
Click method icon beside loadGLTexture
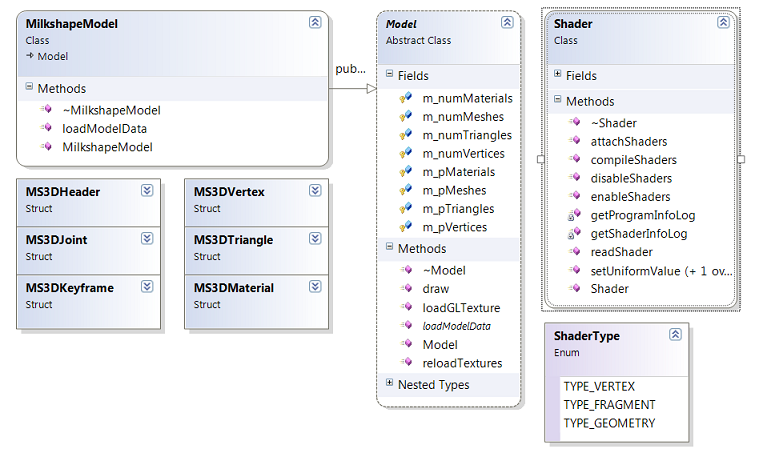tap(406, 306)
